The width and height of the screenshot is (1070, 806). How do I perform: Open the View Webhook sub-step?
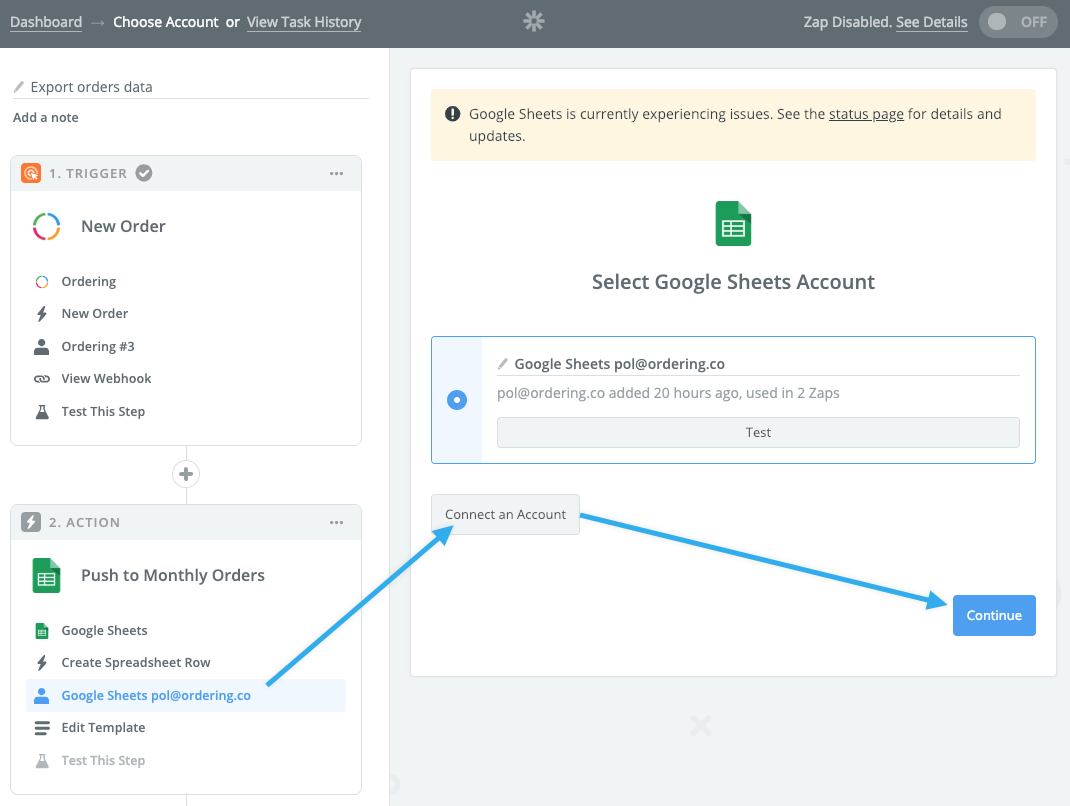[x=186, y=379]
